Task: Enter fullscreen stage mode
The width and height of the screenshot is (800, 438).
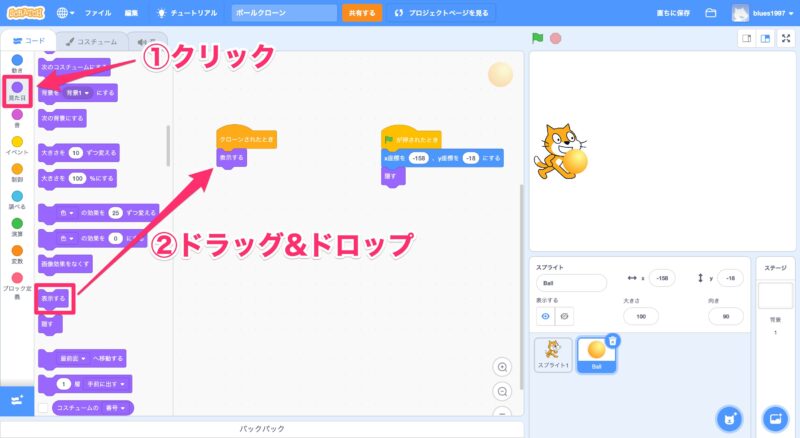Action: pyautogui.click(x=785, y=39)
